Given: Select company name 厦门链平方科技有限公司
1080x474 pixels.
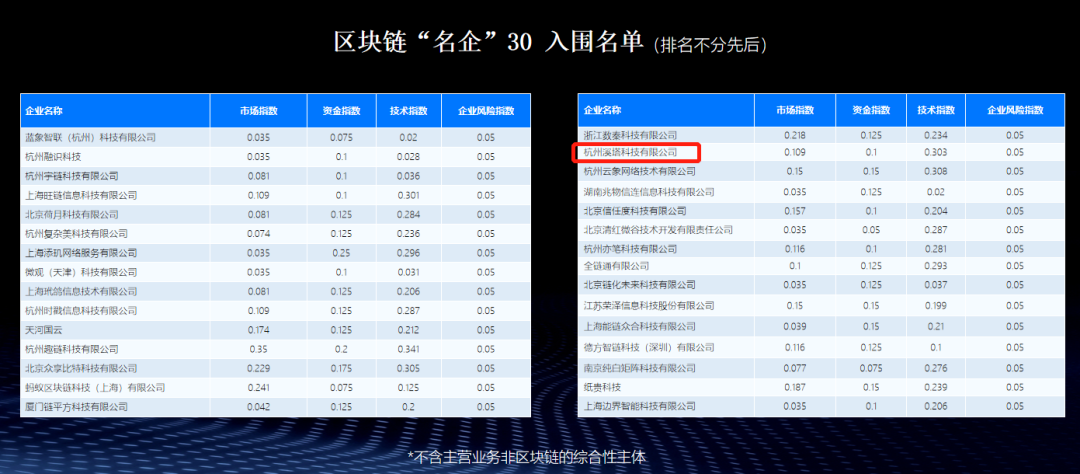Looking at the screenshot, I should click(76, 407).
